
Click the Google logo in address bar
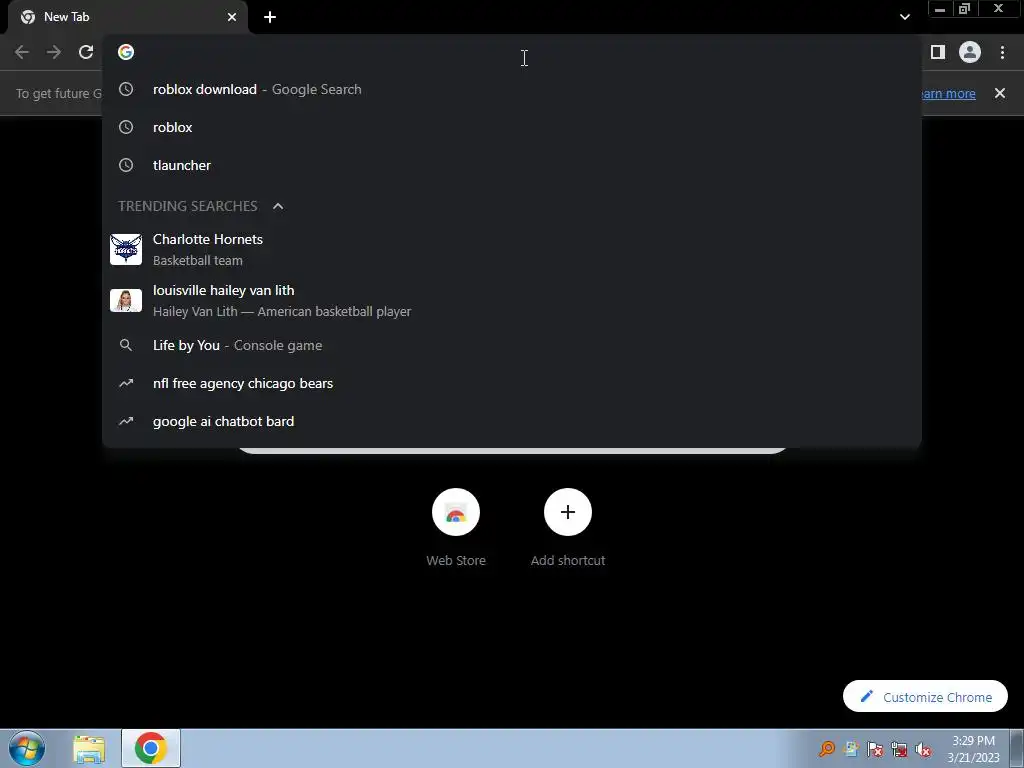click(x=126, y=52)
